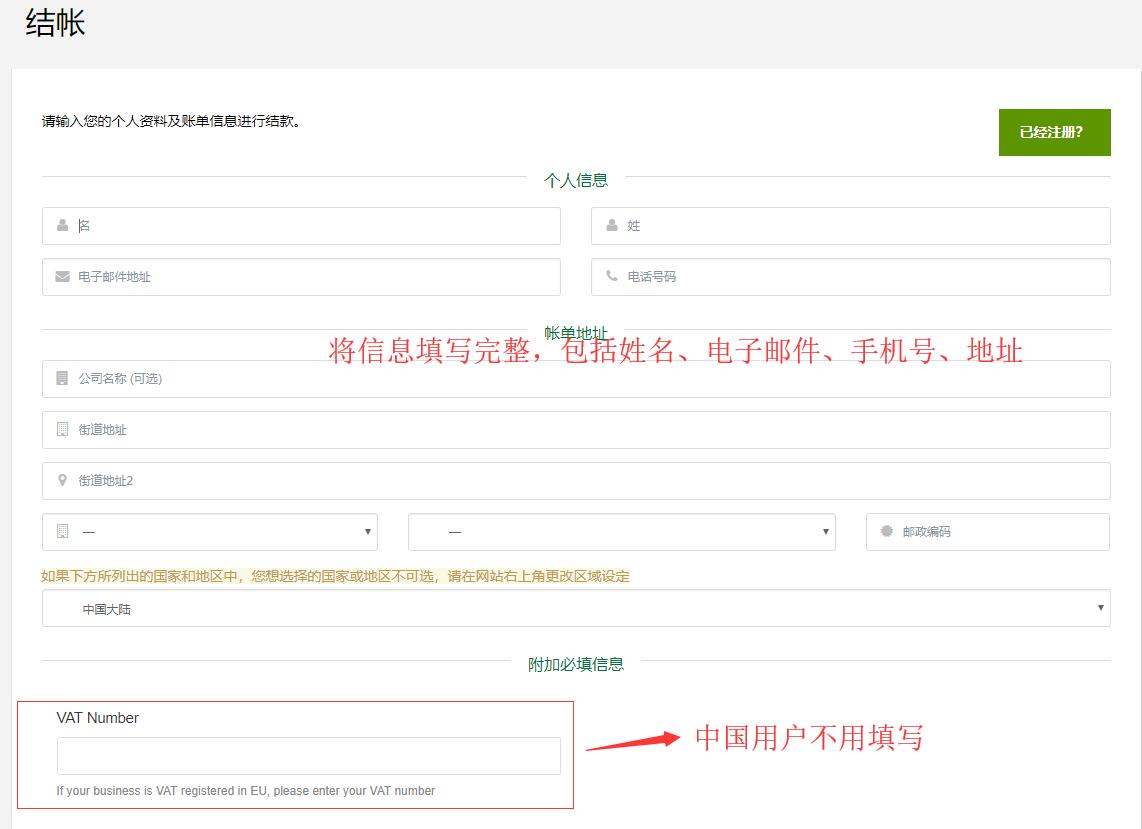Click the phone icon beside 电话号码

tap(612, 277)
